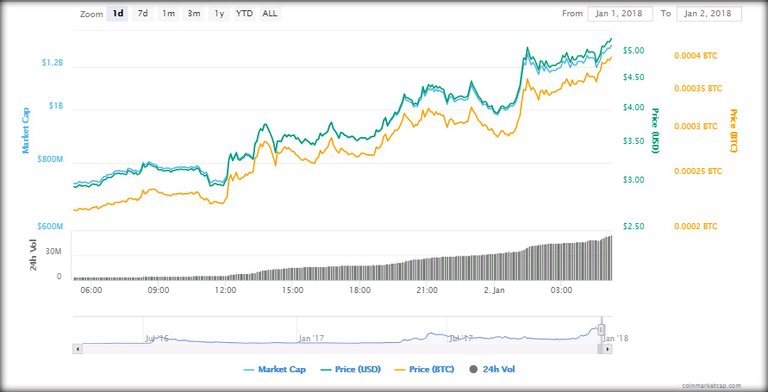Click the Market Cap axis title

[25, 131]
